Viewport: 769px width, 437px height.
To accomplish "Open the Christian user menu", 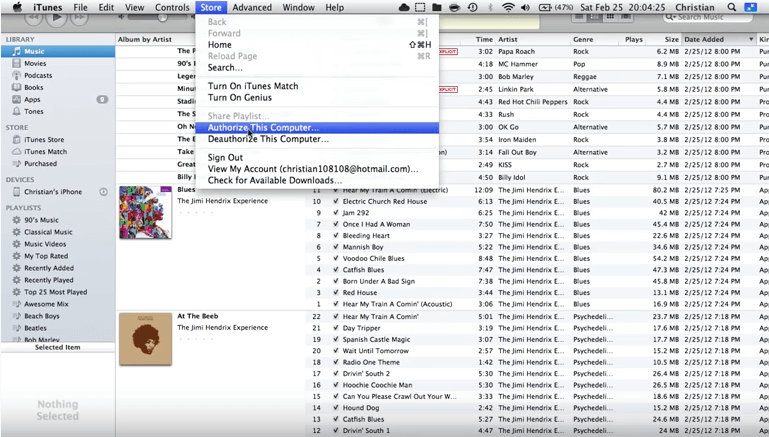I will [694, 7].
